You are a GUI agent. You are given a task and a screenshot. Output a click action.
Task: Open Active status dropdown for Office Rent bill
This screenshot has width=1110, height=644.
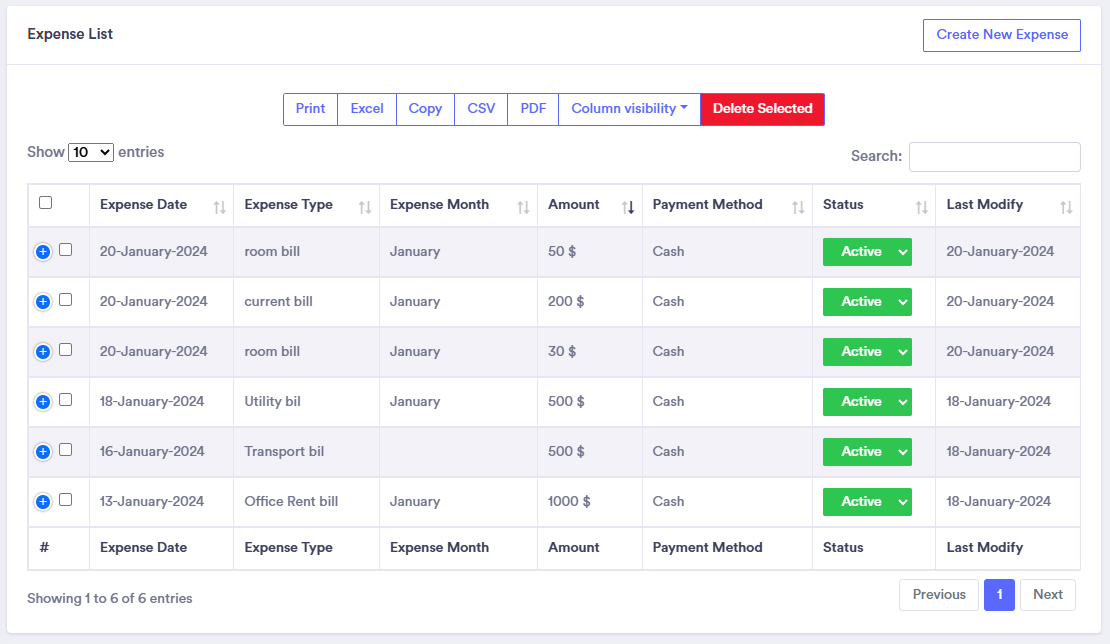click(x=866, y=502)
